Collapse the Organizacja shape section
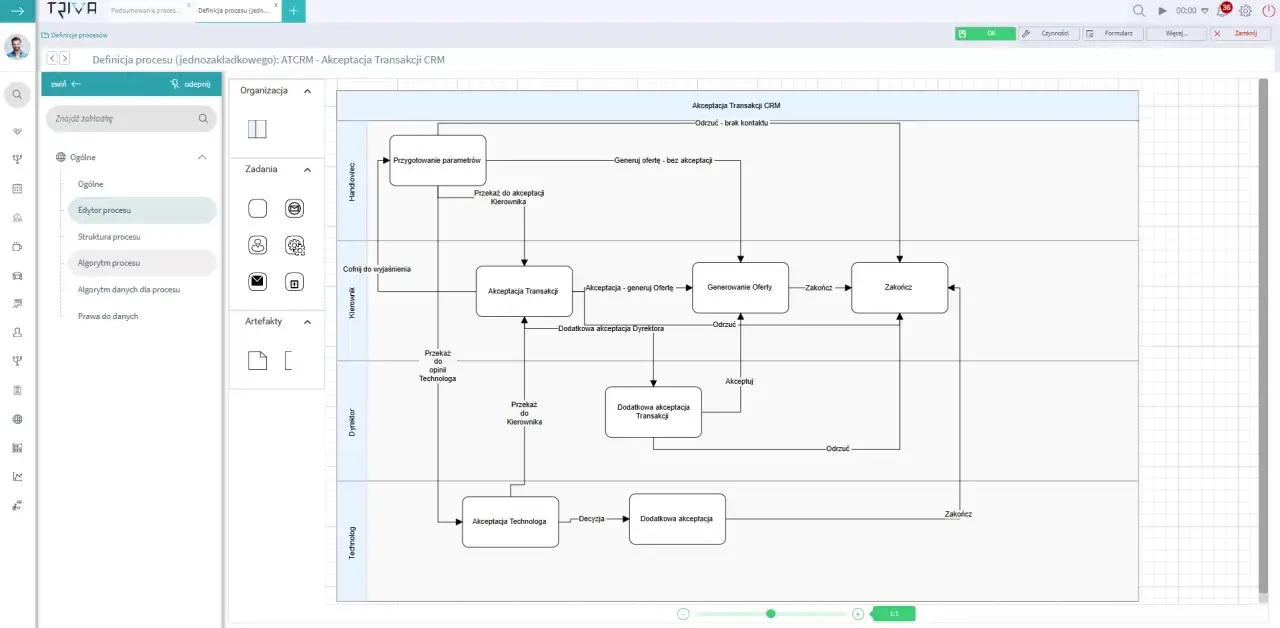The height and width of the screenshot is (628, 1280). (x=307, y=91)
